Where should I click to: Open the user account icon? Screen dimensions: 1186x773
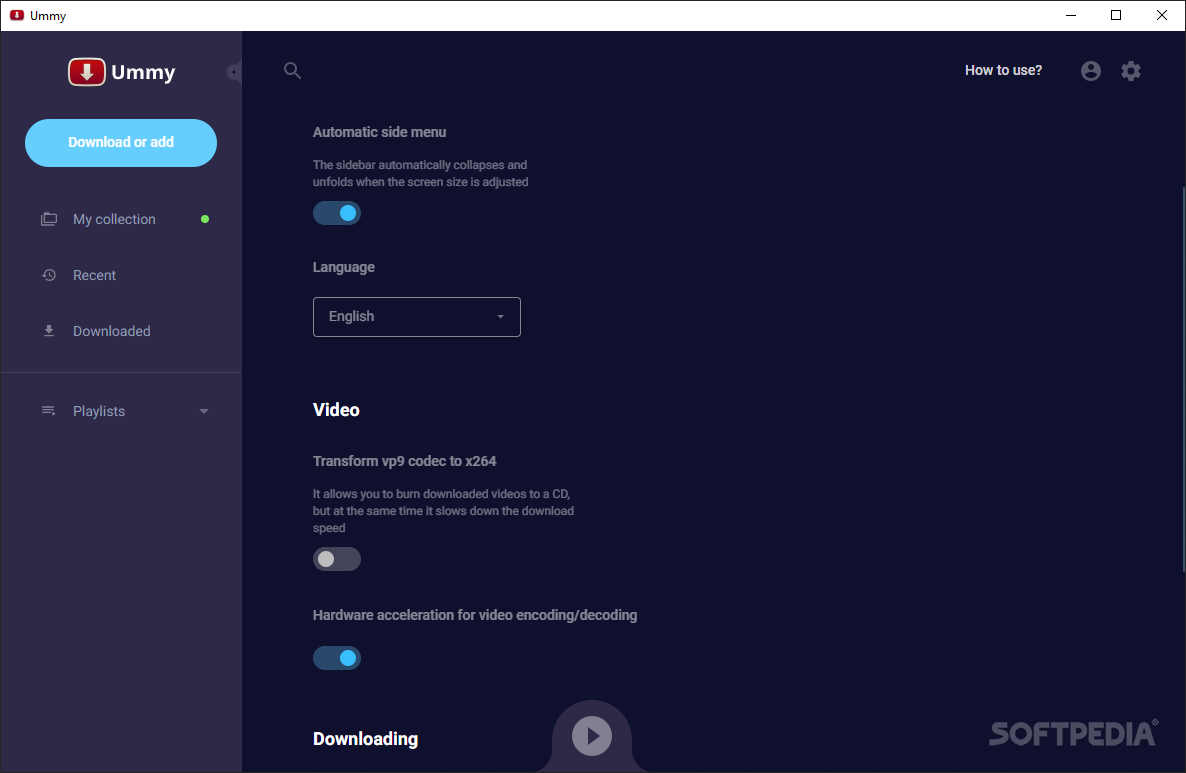[x=1091, y=70]
